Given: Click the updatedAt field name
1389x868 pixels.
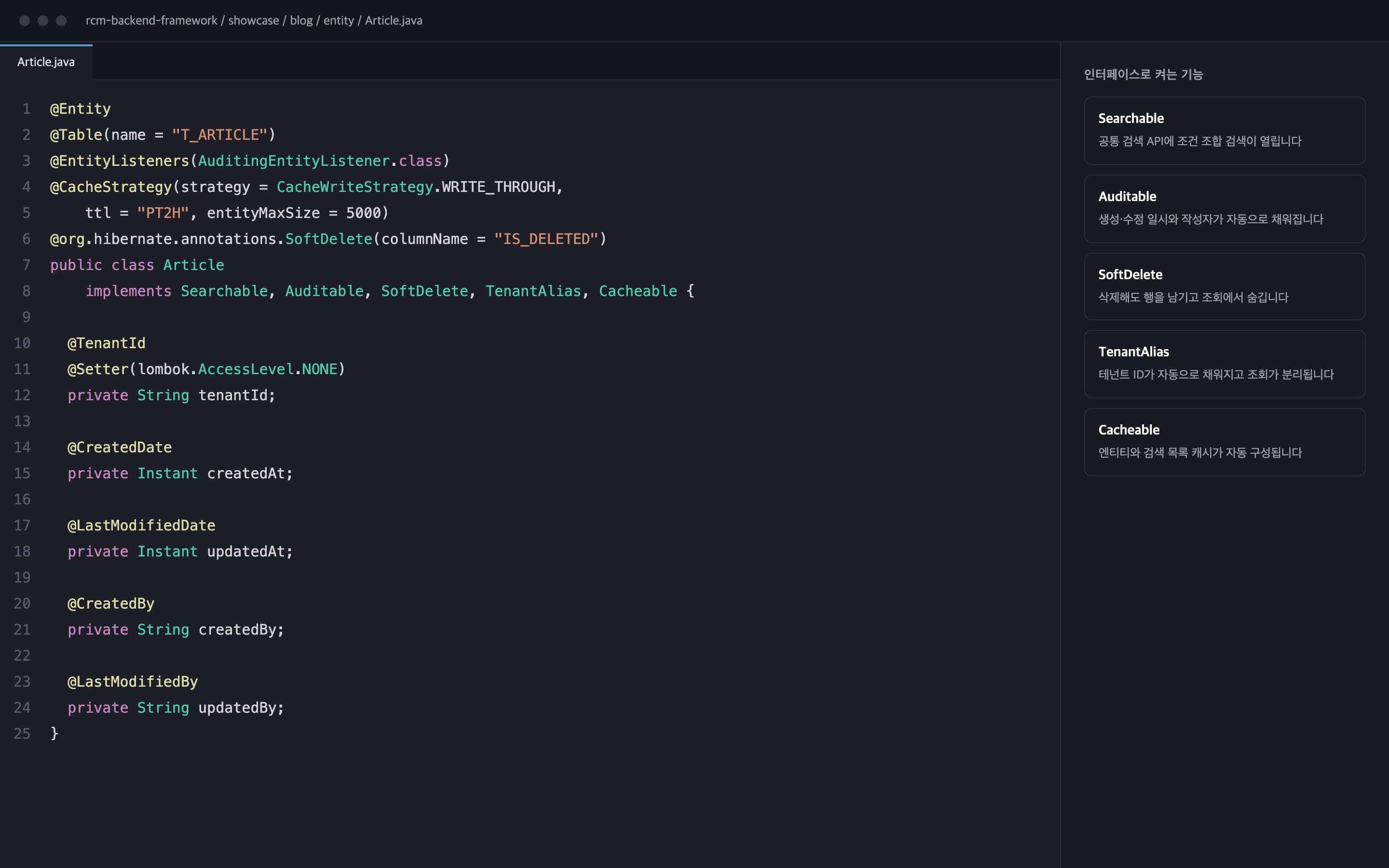Looking at the screenshot, I should [245, 552].
